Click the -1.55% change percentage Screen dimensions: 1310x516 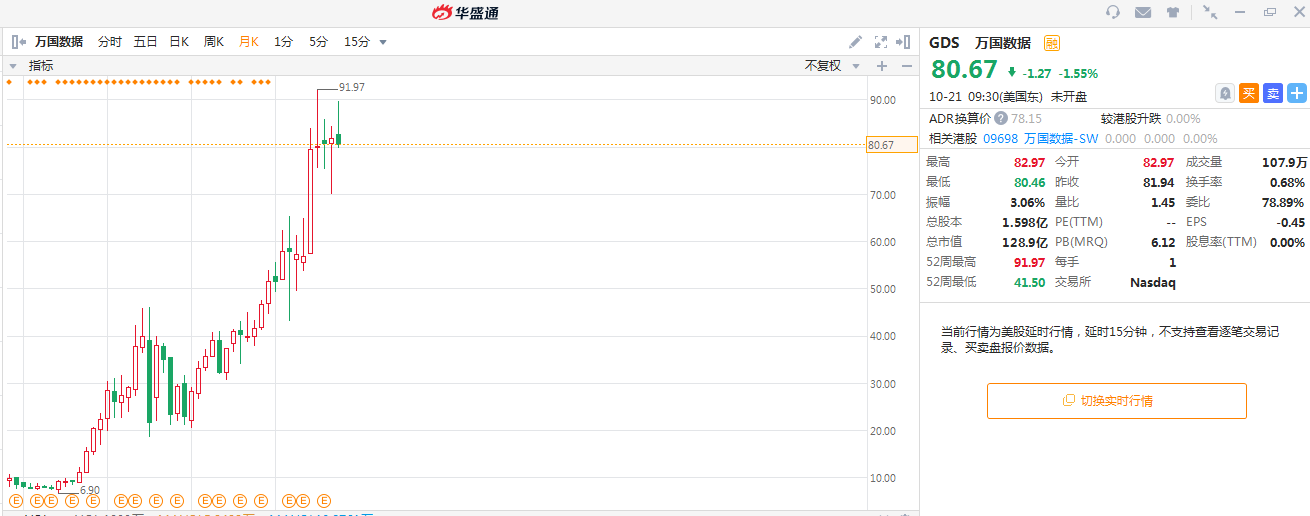1079,73
